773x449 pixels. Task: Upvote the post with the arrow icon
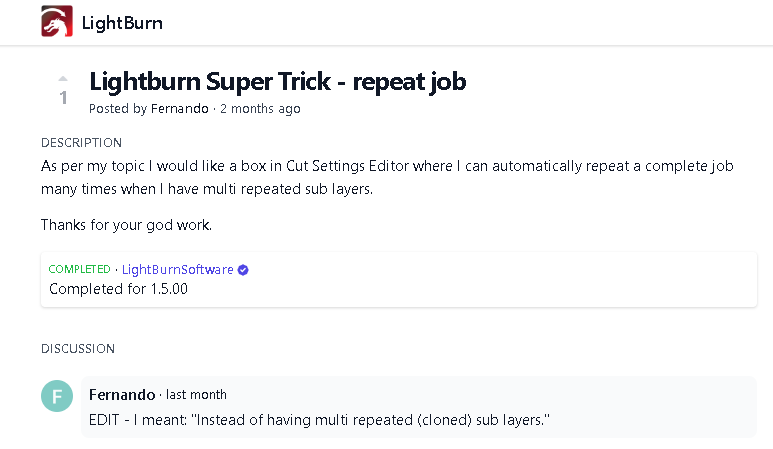click(63, 78)
